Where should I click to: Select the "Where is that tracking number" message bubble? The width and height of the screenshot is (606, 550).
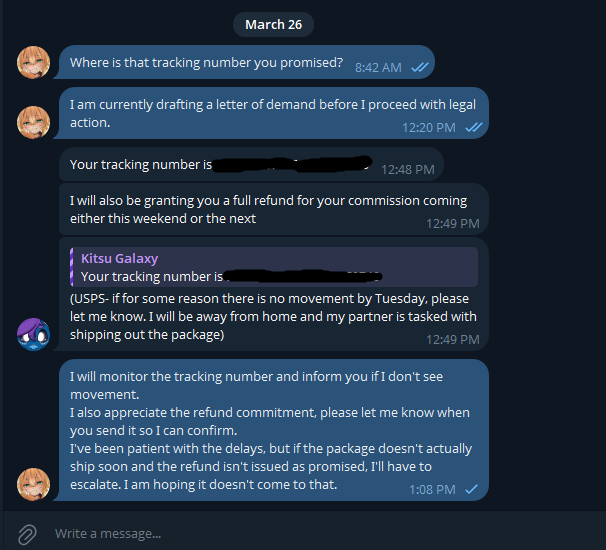(x=206, y=63)
